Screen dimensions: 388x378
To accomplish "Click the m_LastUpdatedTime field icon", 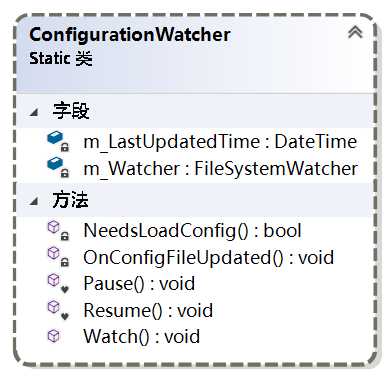I will pyautogui.click(x=58, y=141).
